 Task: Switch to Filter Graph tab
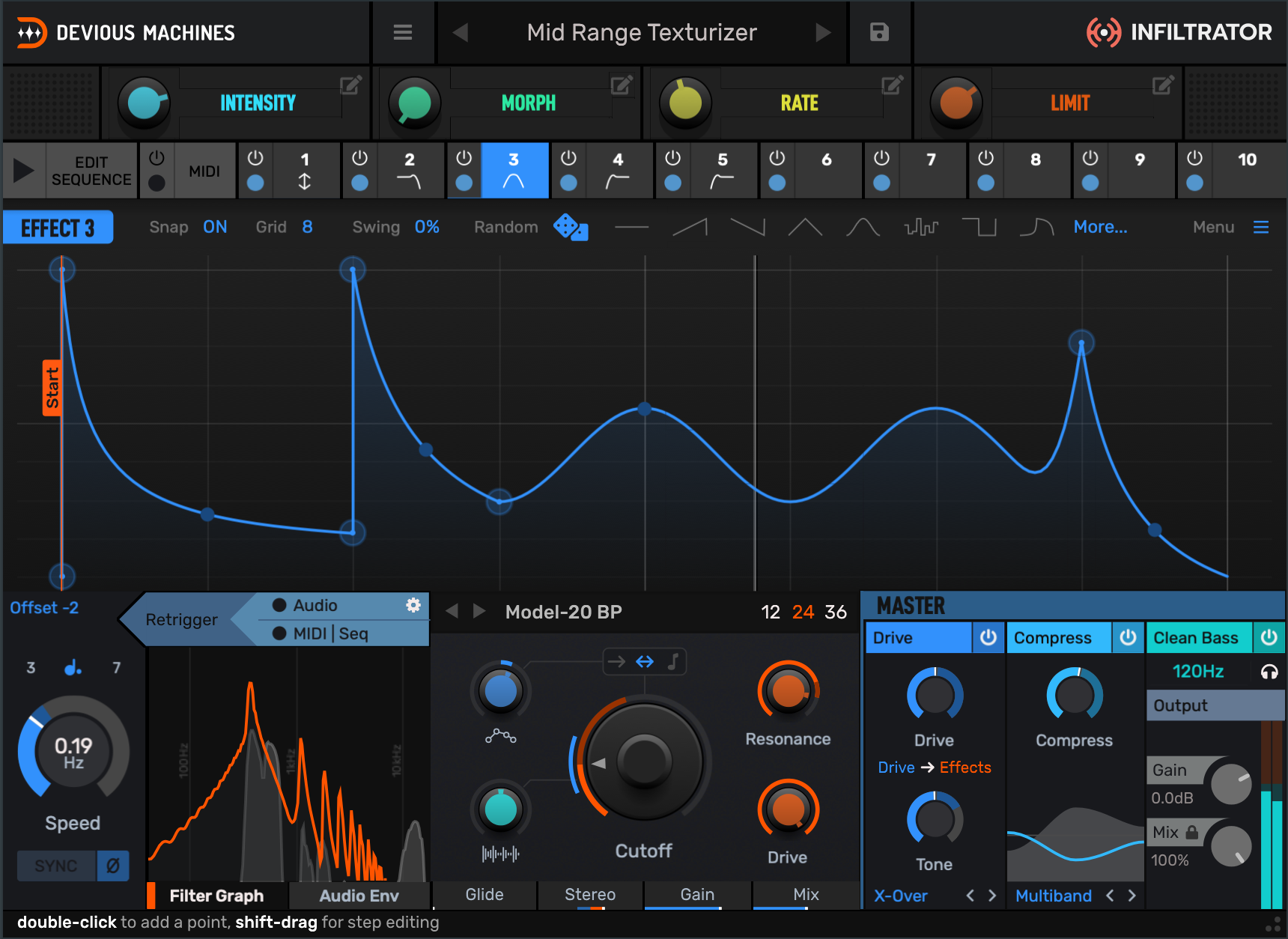point(216,896)
